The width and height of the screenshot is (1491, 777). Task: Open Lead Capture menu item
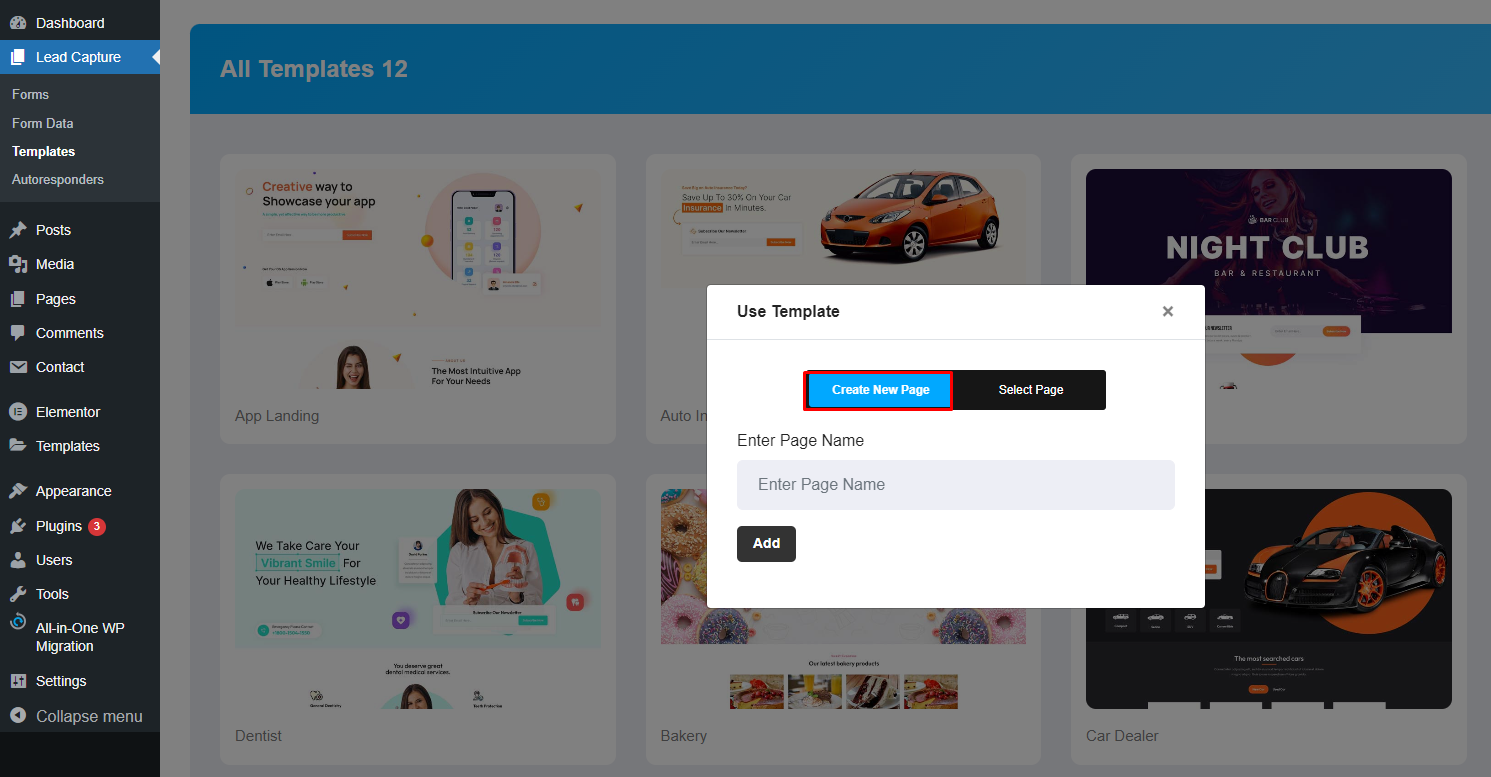80,57
